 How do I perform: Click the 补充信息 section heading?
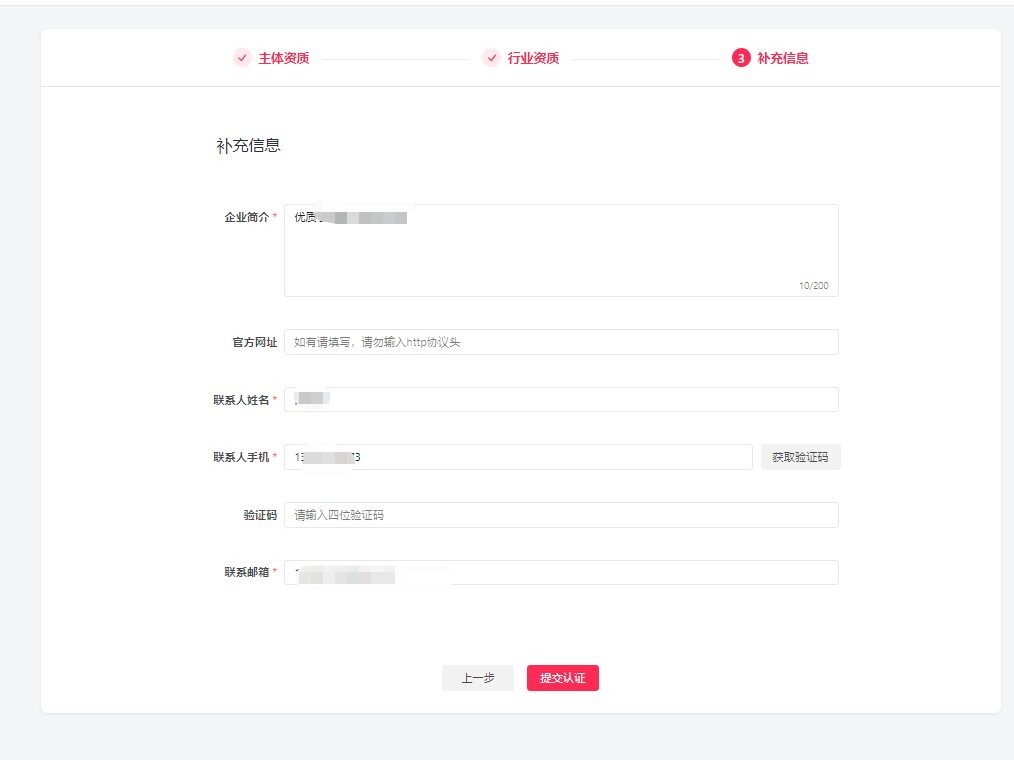248,146
